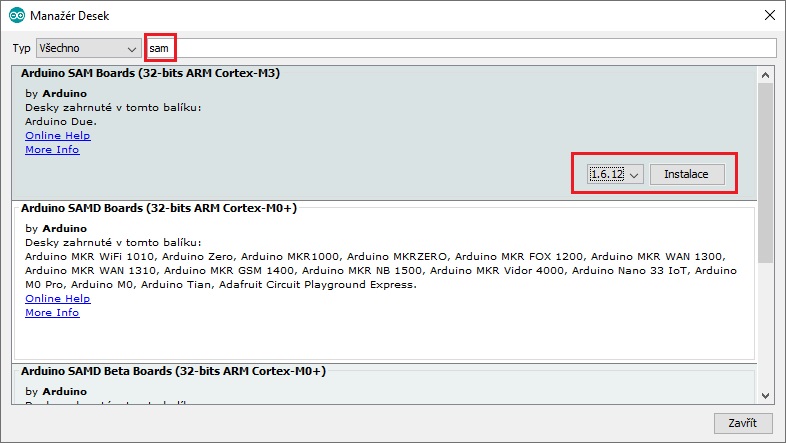
Task: Open Online Help link for Arduino SAMD Boards
Action: click(58, 298)
